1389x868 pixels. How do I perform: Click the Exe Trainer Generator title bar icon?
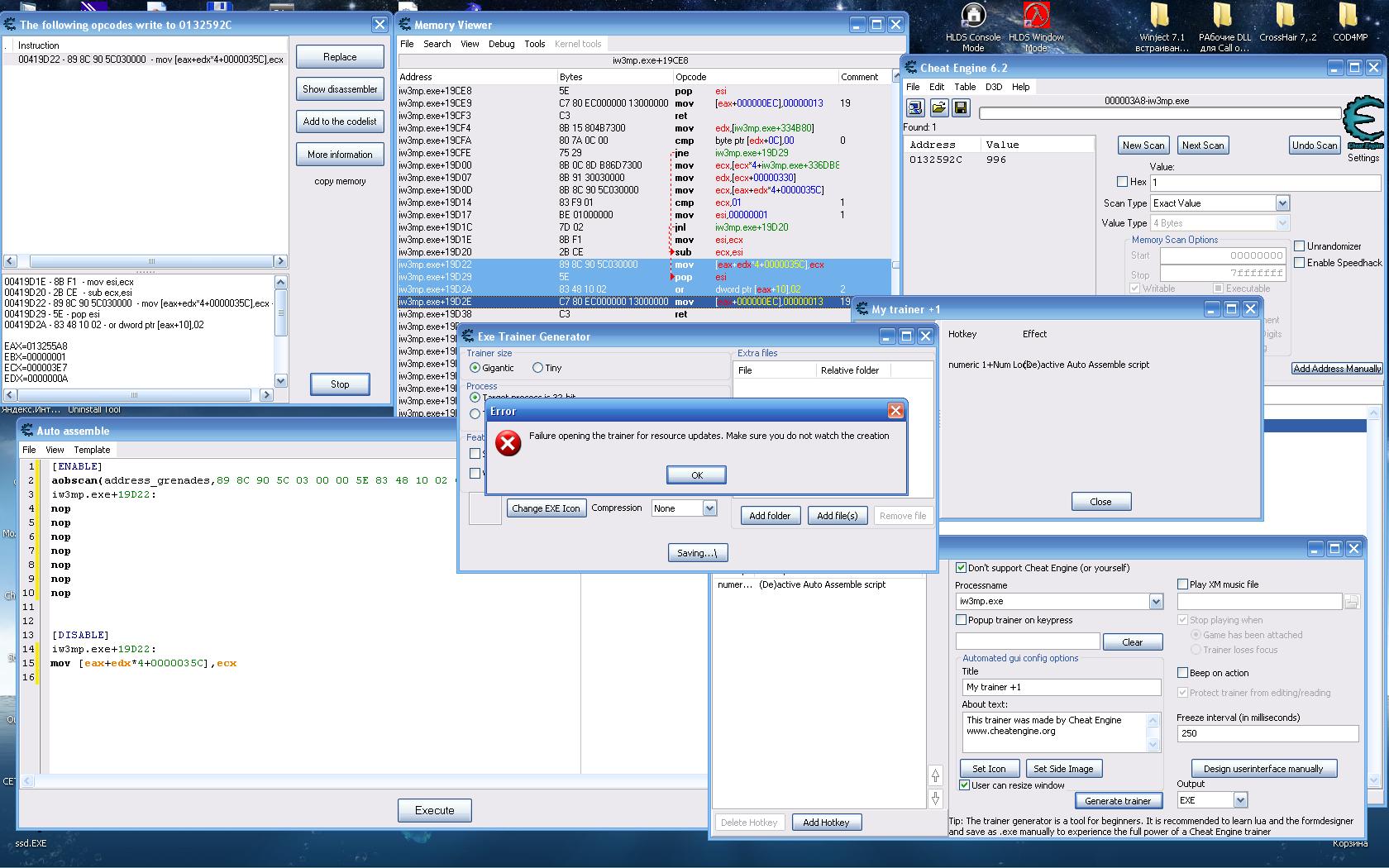(468, 336)
